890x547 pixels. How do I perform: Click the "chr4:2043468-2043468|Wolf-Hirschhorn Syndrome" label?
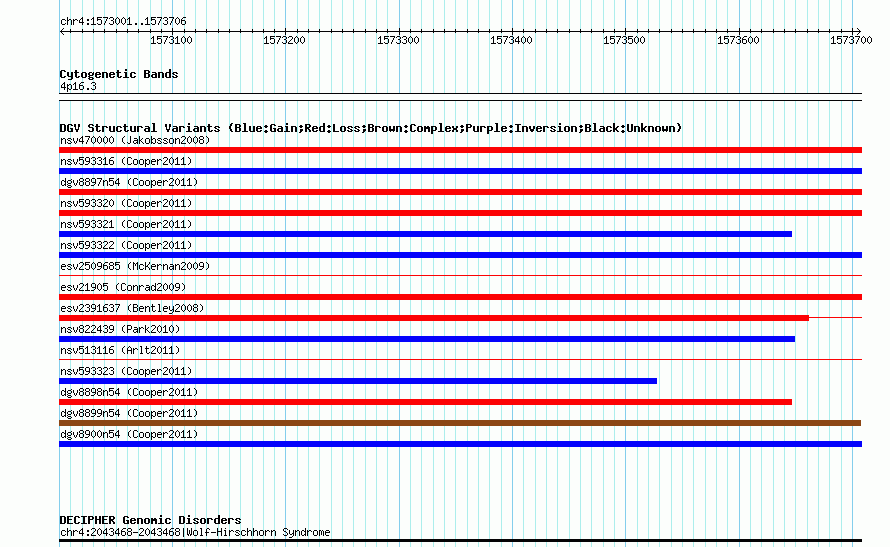195,532
